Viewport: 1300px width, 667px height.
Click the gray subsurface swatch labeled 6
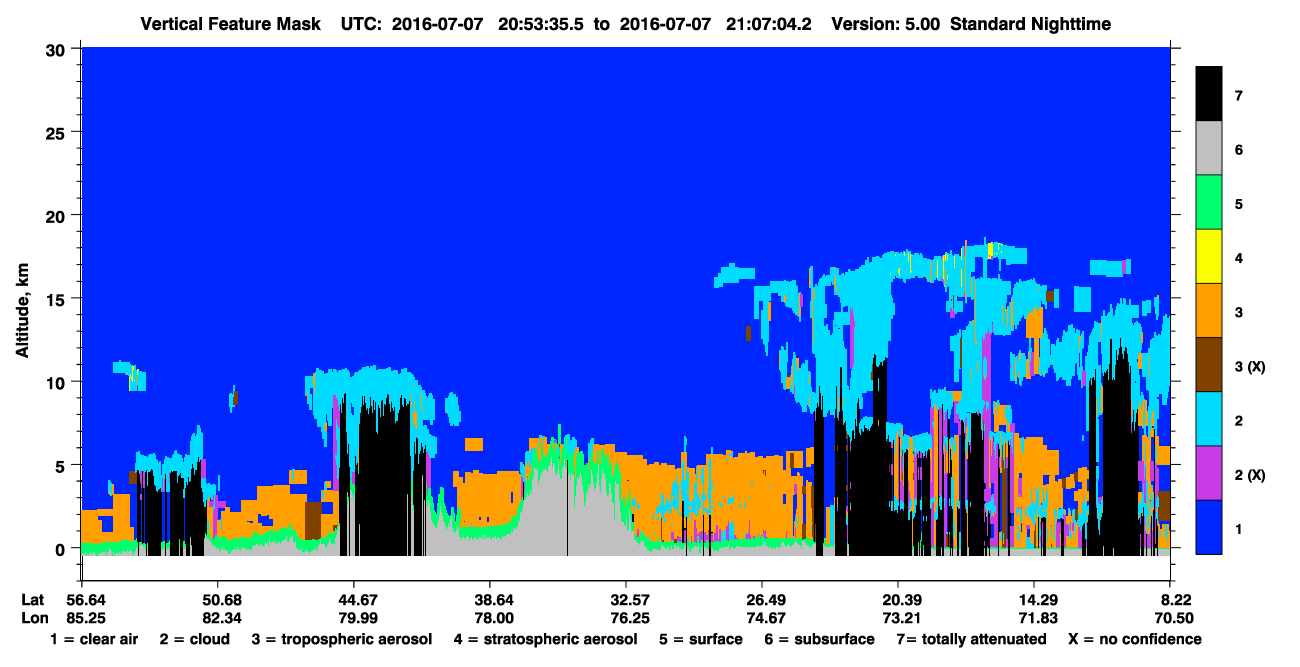point(1209,149)
